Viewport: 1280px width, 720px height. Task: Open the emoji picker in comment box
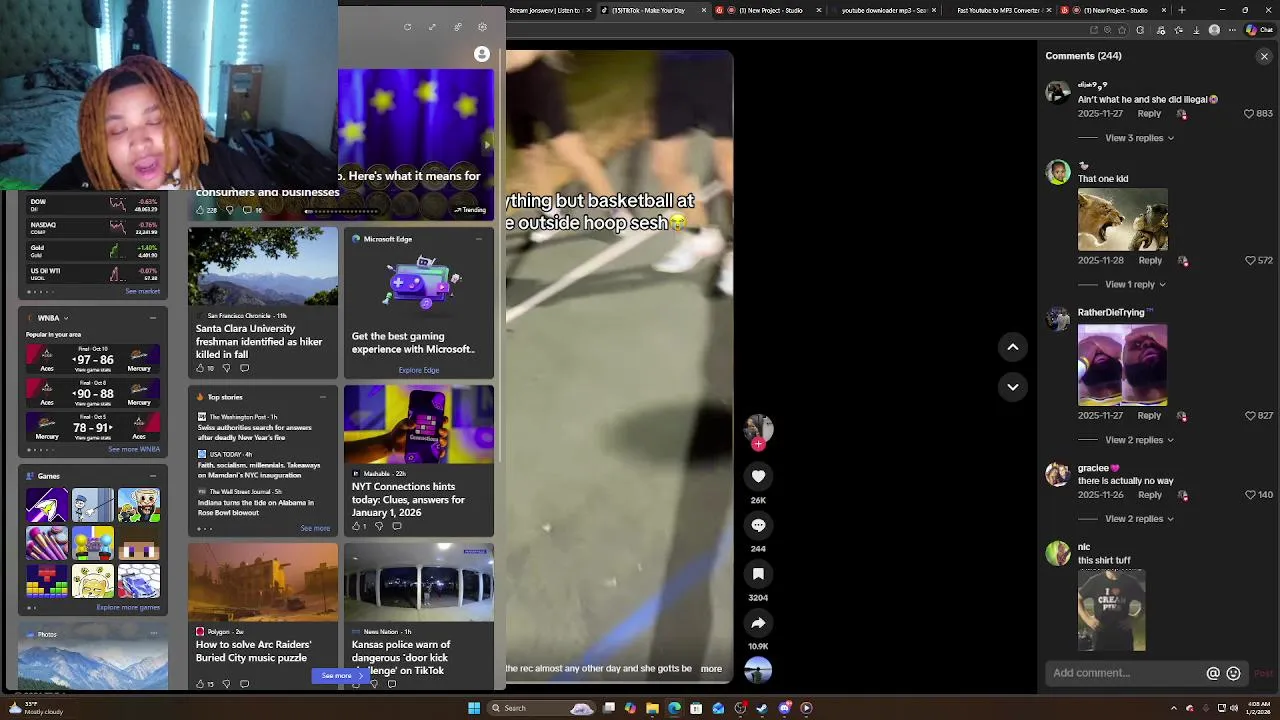click(1233, 674)
